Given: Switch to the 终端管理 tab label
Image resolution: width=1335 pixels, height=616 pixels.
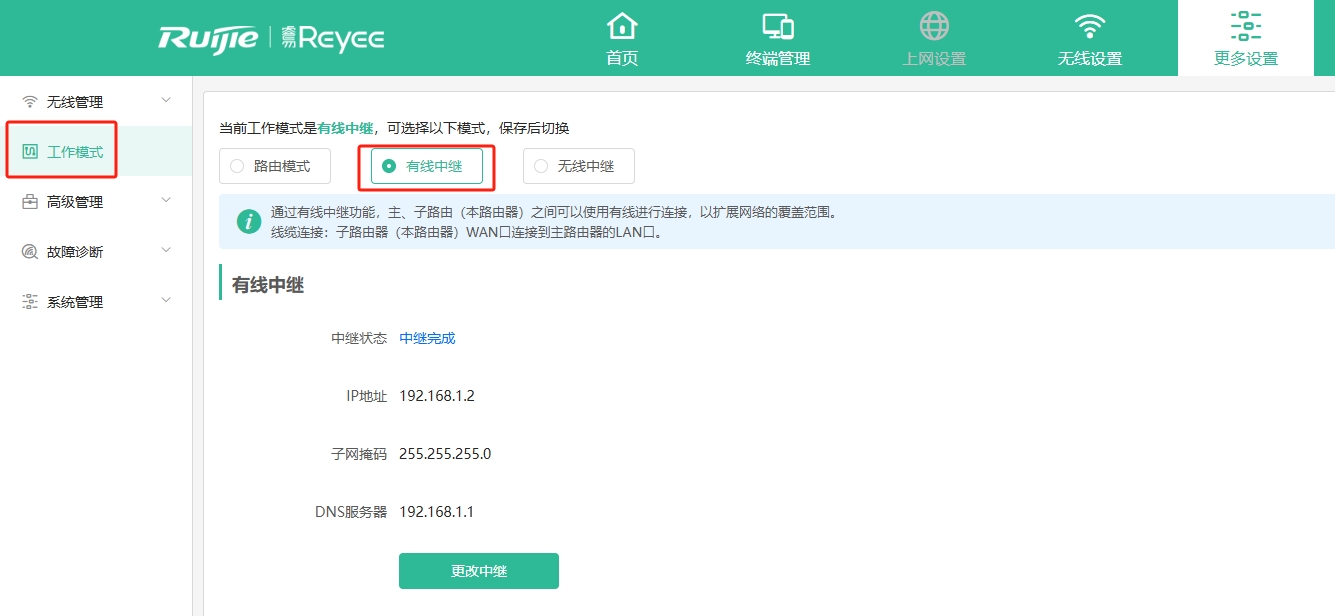Looking at the screenshot, I should (778, 59).
